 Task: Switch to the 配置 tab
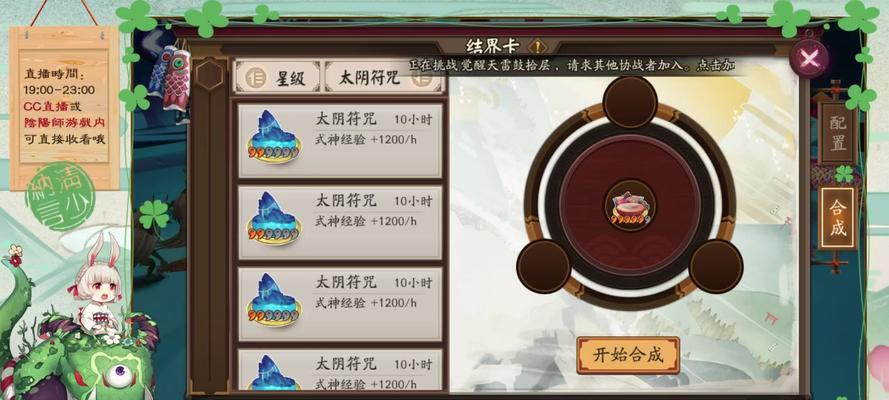(837, 134)
